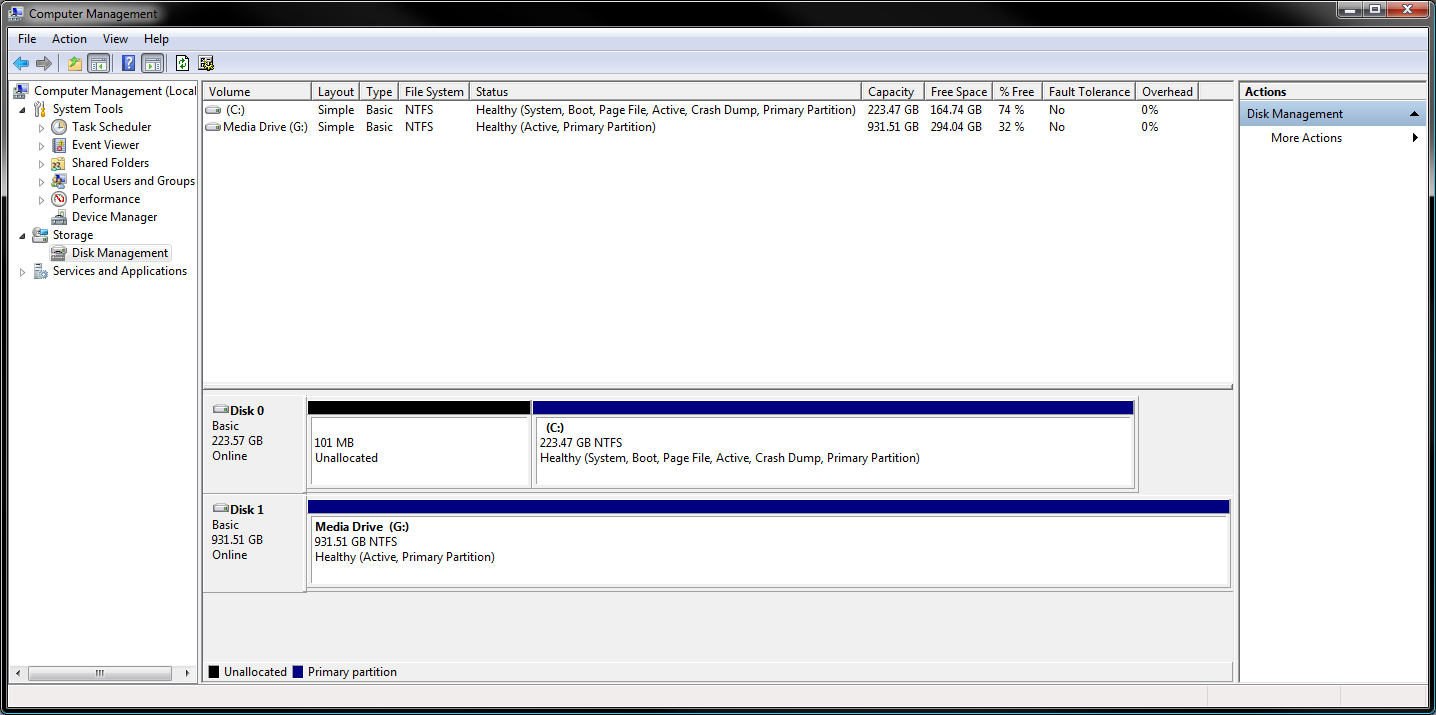1436x715 pixels.
Task: Open Event Viewer via its log icon
Action: [59, 145]
